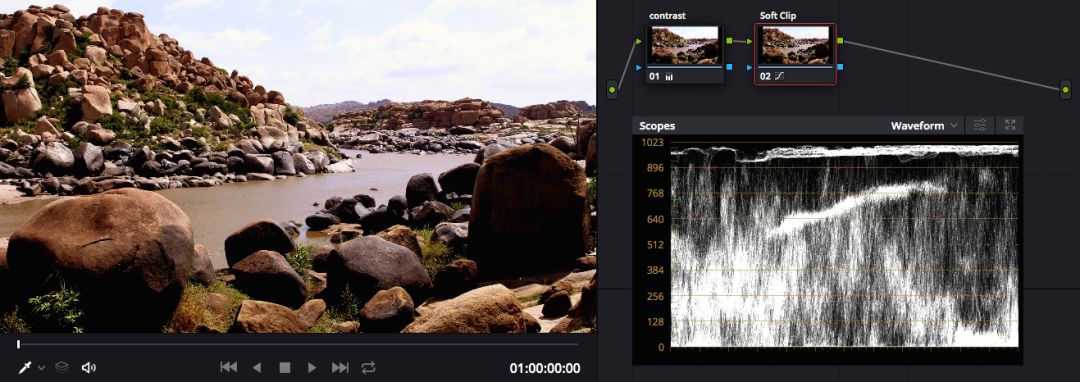Jump to the first frame

click(229, 368)
